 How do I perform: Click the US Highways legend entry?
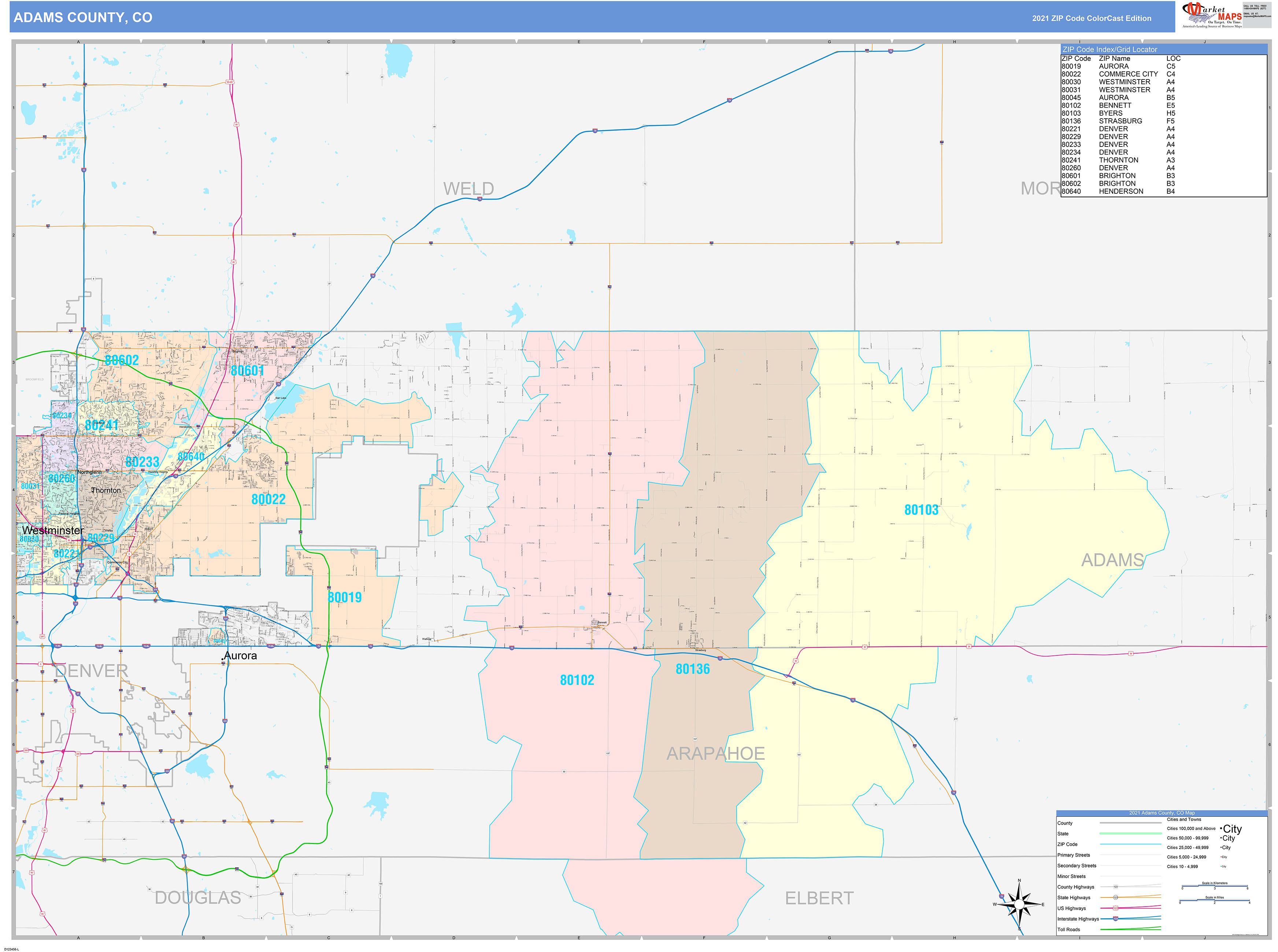(1072, 909)
